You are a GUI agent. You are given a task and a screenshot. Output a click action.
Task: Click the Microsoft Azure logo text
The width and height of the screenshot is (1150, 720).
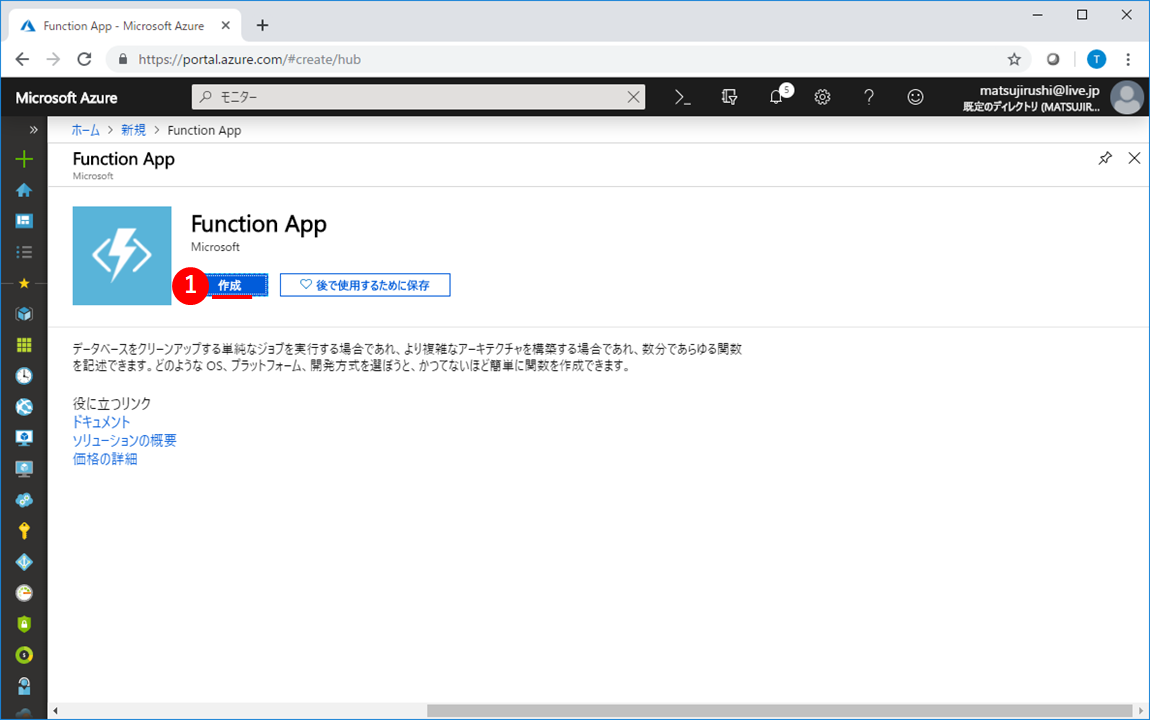coord(66,98)
